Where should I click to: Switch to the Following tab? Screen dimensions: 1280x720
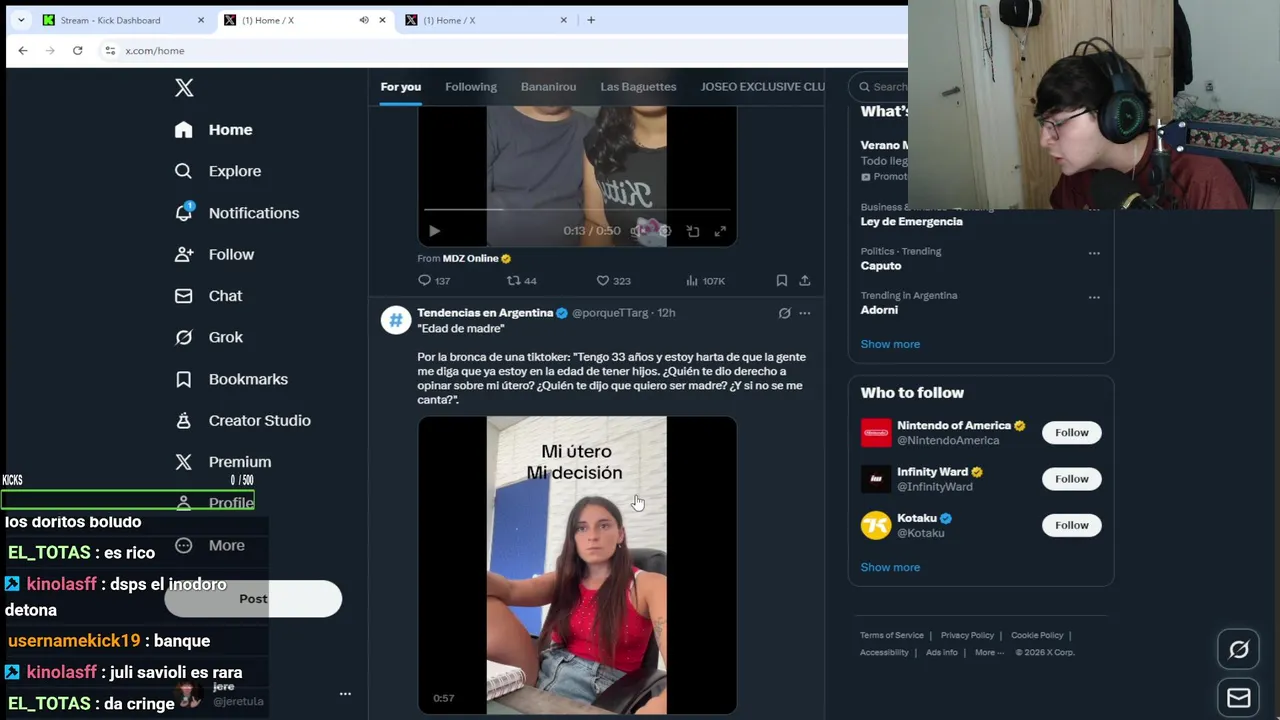[471, 87]
